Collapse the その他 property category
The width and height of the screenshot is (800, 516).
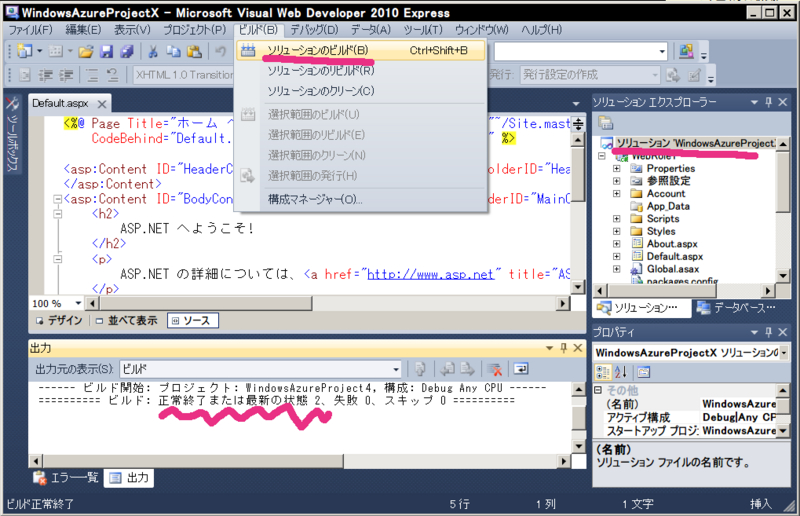(598, 390)
